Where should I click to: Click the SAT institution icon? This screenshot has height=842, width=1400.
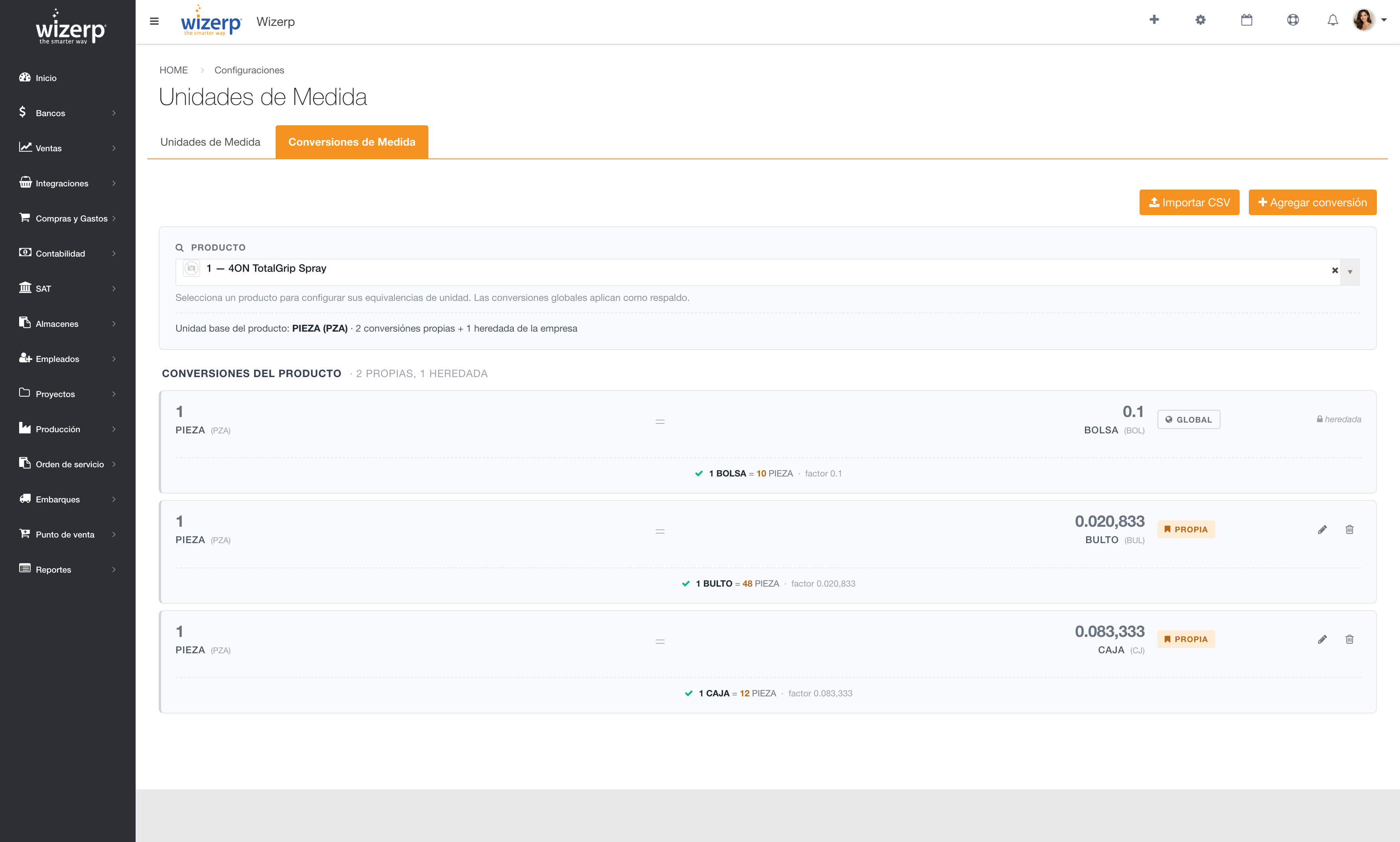[x=25, y=287]
